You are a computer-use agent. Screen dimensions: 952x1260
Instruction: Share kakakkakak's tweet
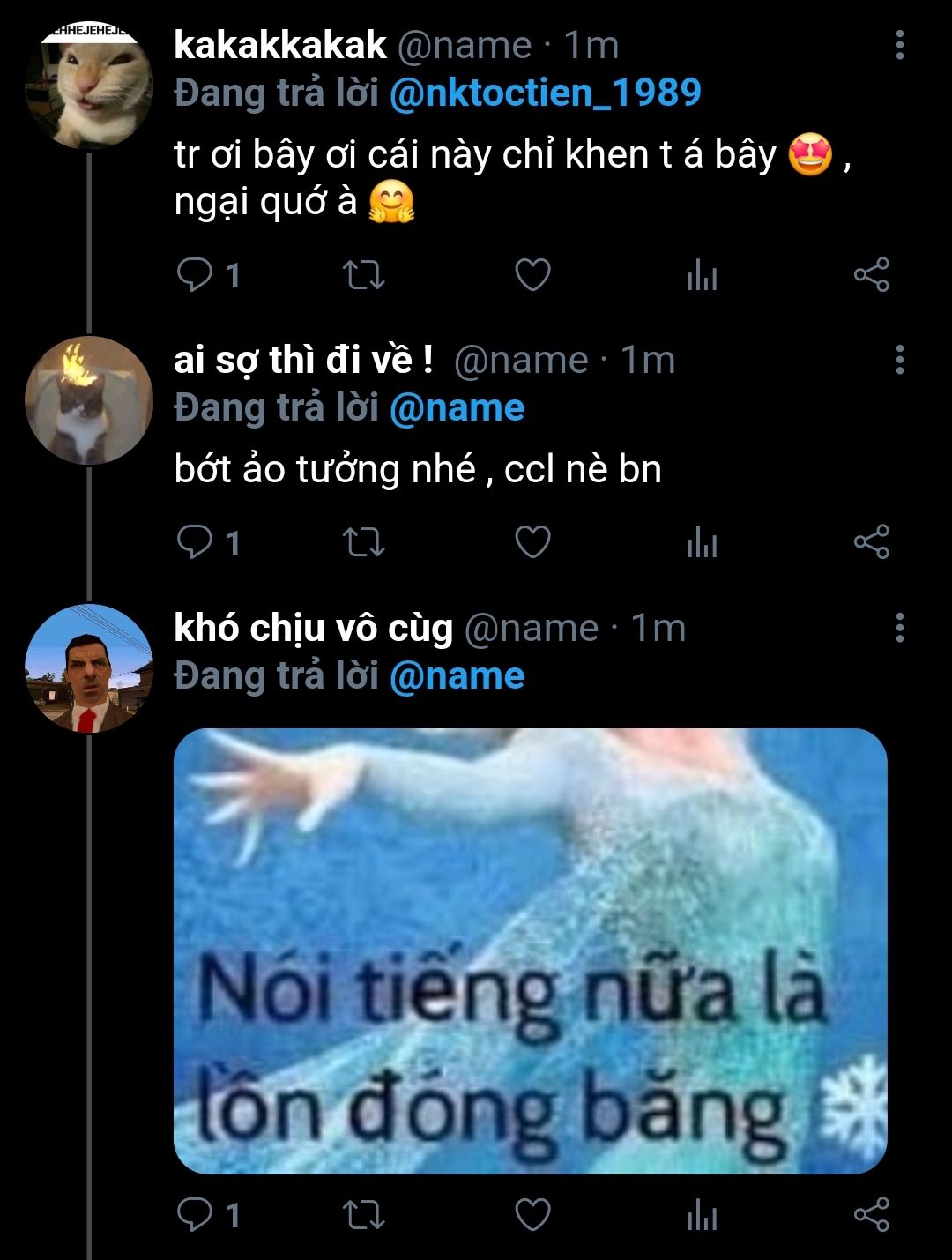click(871, 276)
